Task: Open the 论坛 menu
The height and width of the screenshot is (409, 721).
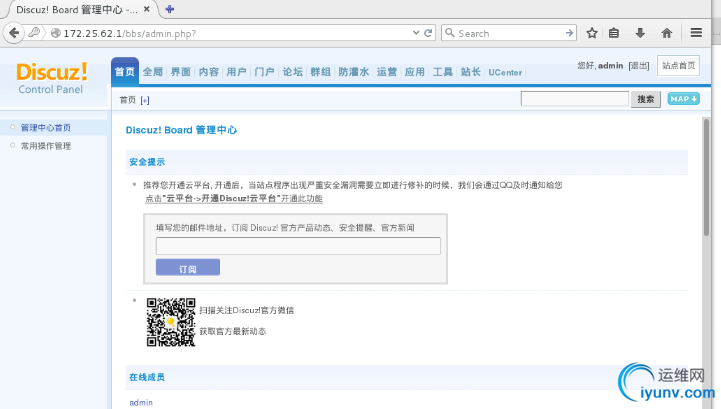Action: pos(292,72)
